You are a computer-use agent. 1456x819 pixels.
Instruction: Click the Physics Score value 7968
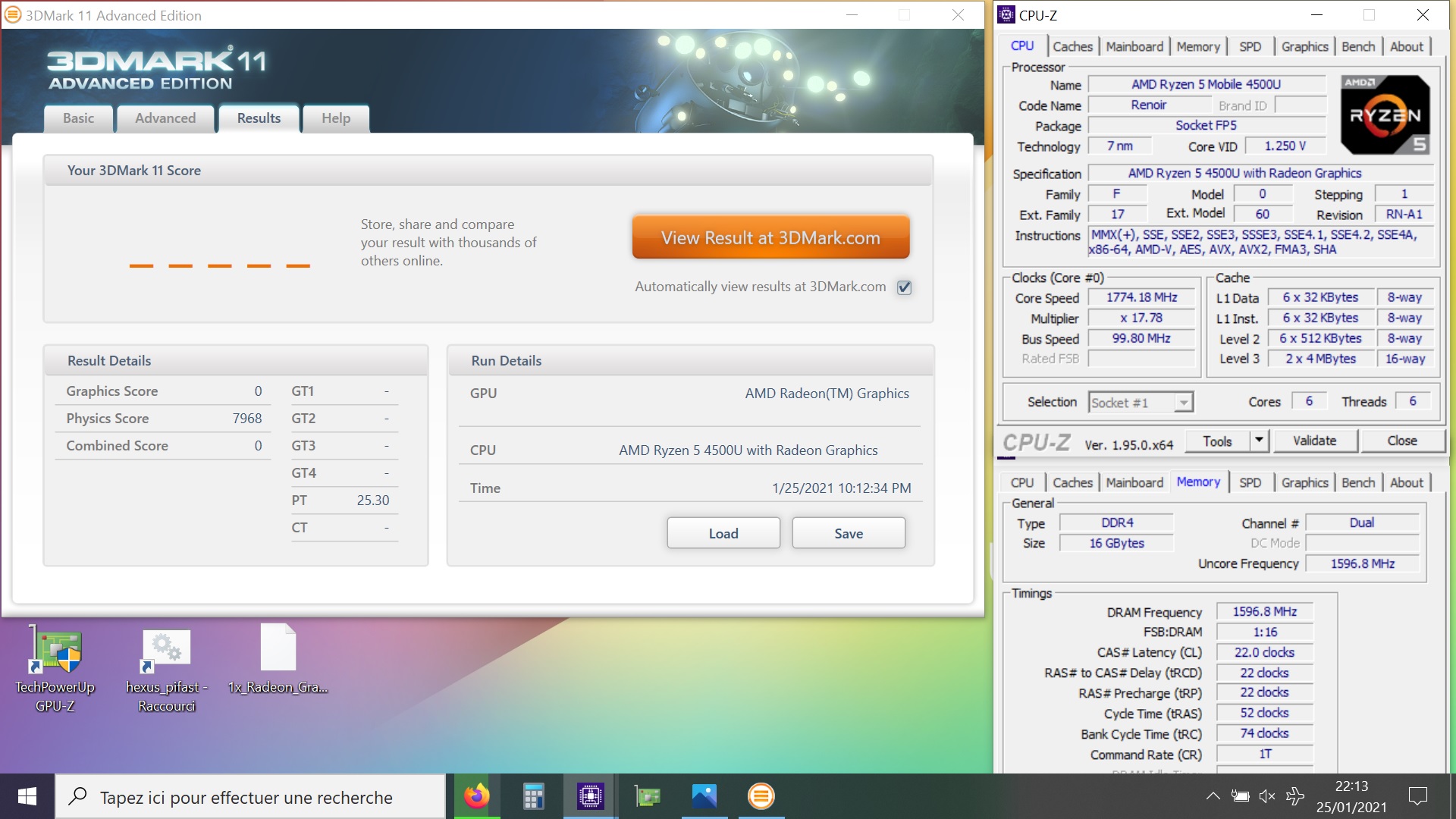pos(247,419)
